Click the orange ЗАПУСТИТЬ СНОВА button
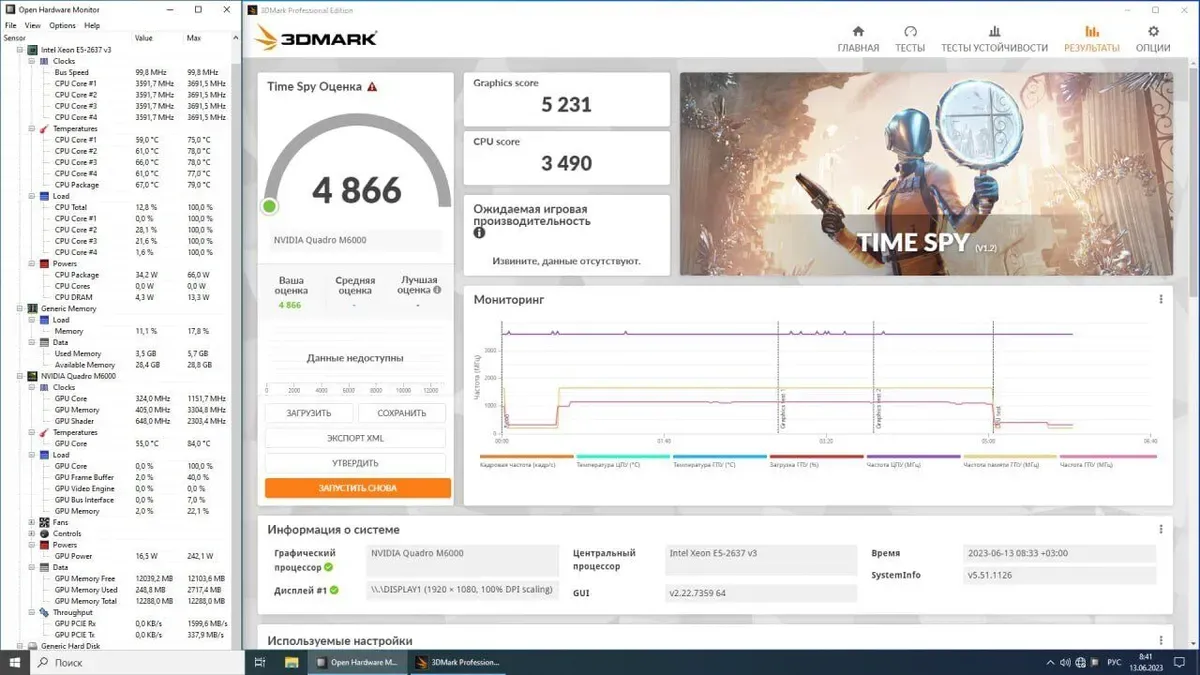1200x675 pixels. pyautogui.click(x=357, y=488)
